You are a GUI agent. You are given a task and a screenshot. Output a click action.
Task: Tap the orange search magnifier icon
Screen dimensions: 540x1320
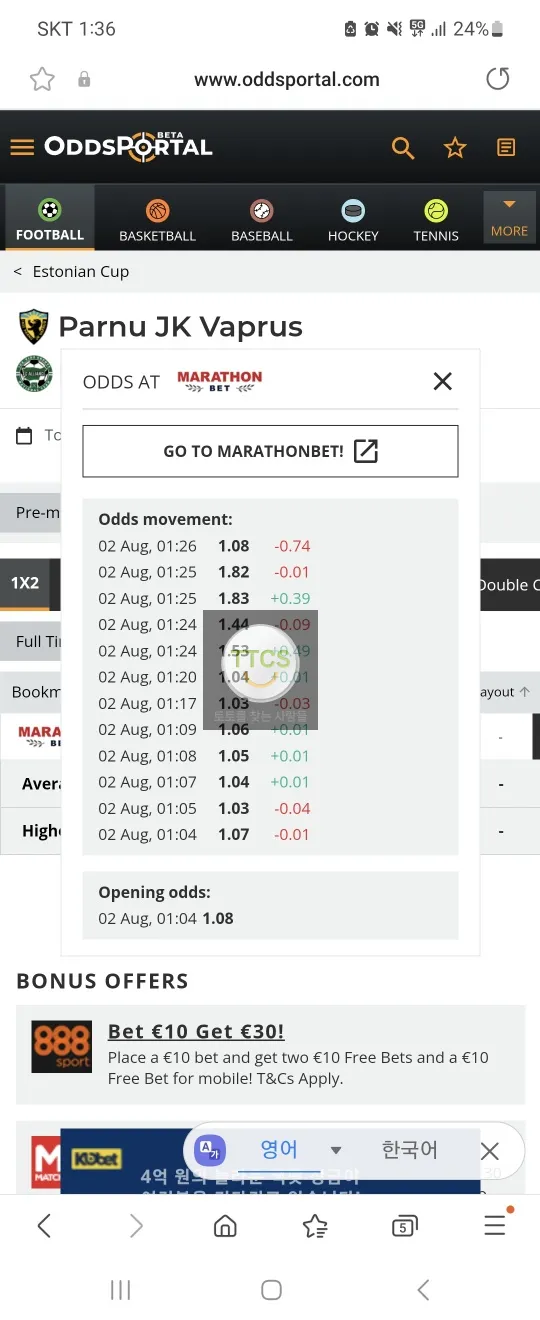coord(403,148)
